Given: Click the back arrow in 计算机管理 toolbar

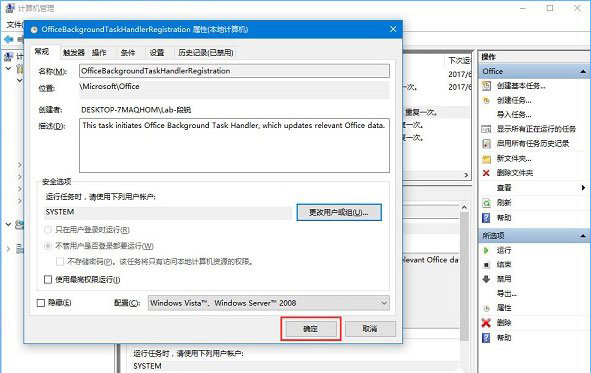Looking at the screenshot, I should (x=8, y=39).
